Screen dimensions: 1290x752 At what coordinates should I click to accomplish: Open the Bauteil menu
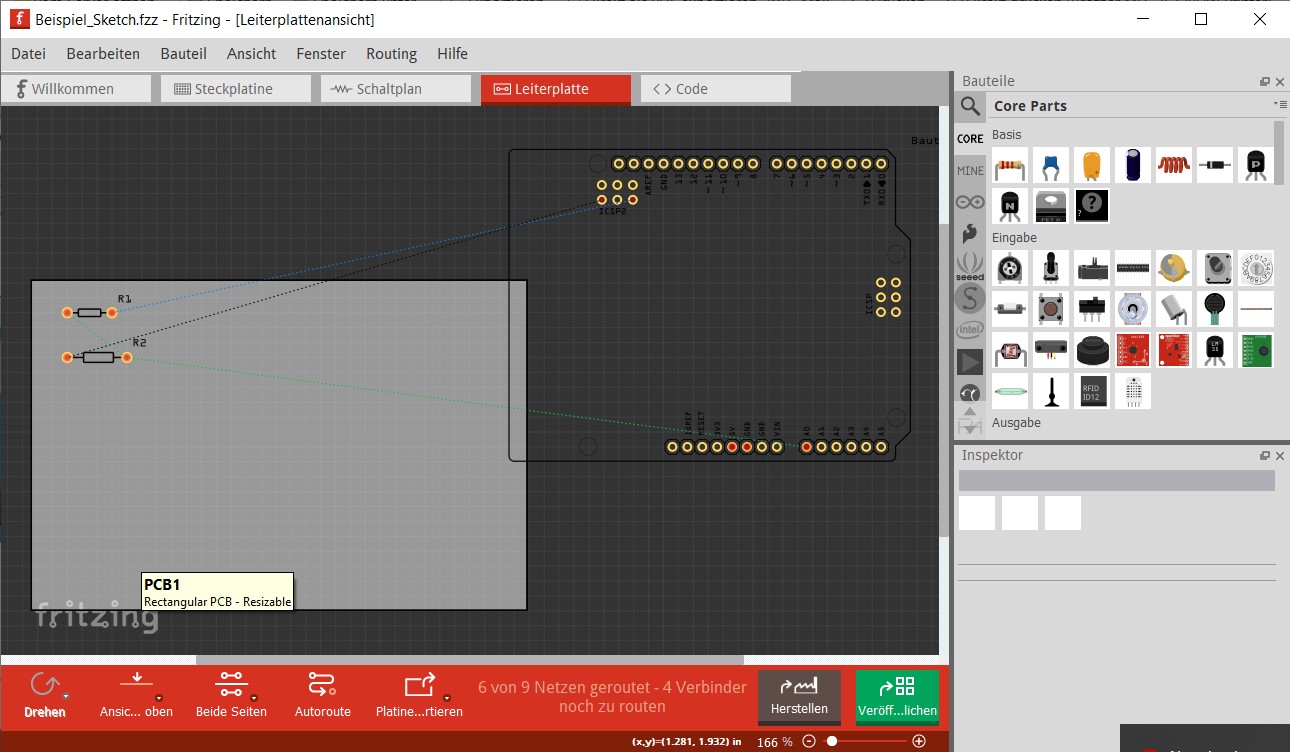[184, 54]
